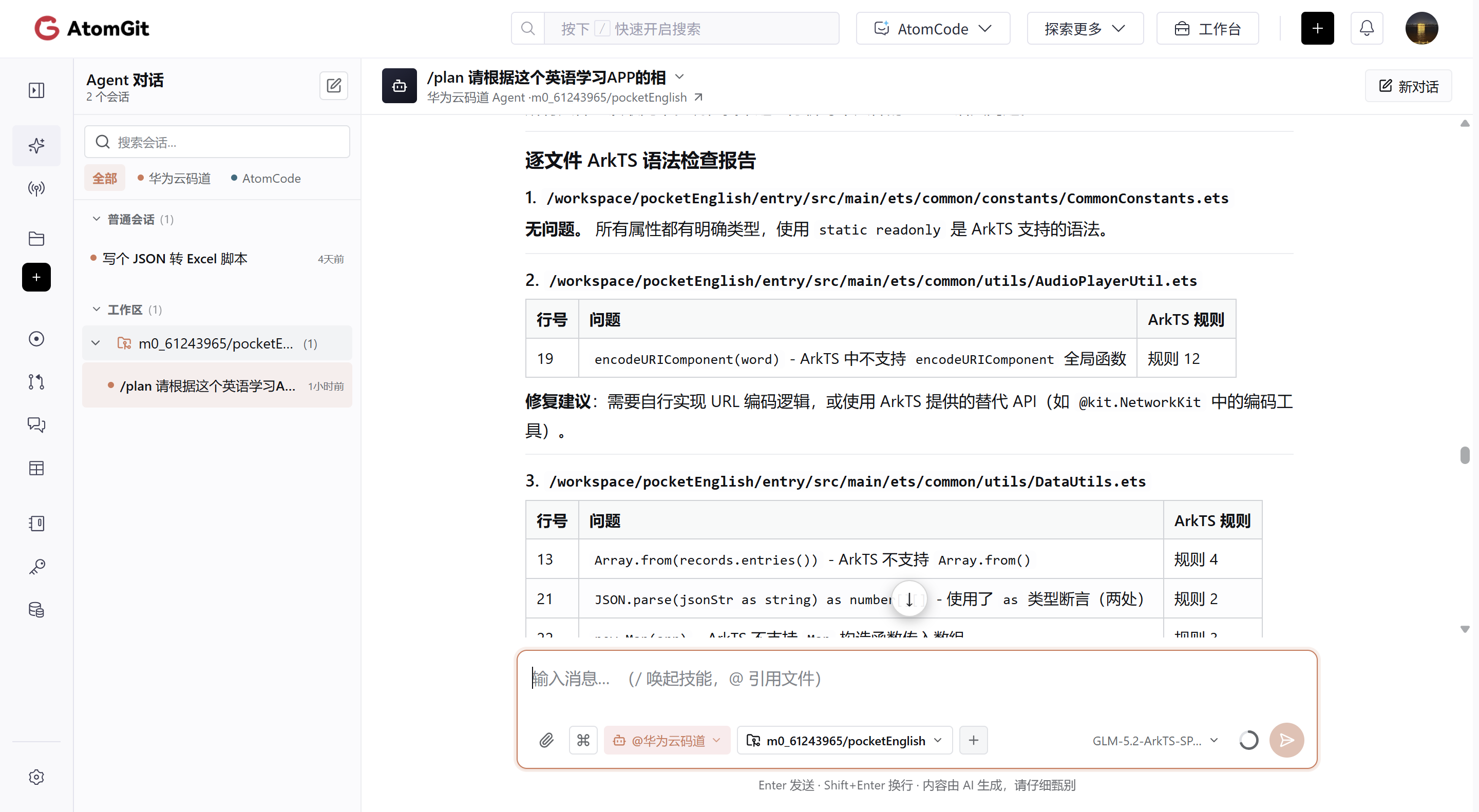
Task: Open the key icon in sidebar
Action: click(x=36, y=567)
